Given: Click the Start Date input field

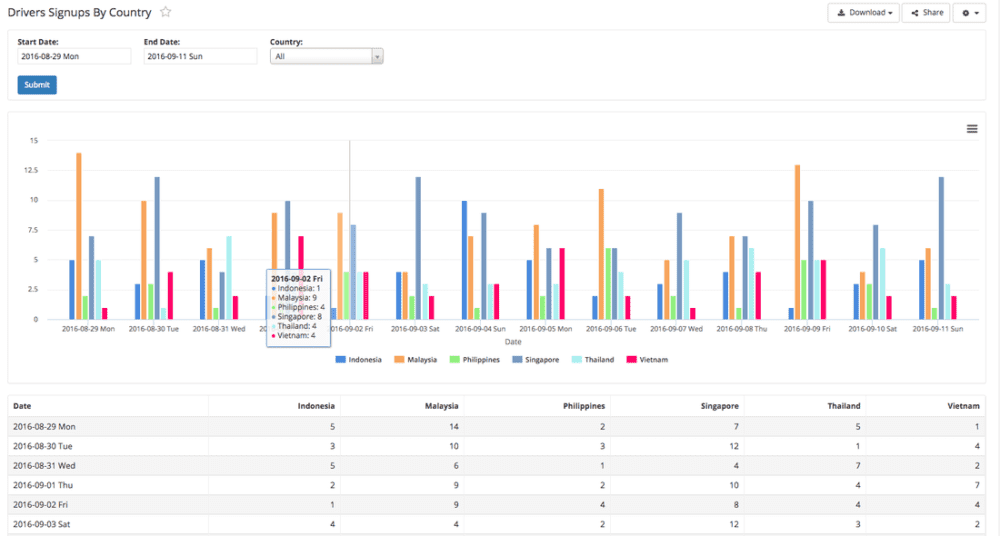Looking at the screenshot, I should click(x=74, y=57).
